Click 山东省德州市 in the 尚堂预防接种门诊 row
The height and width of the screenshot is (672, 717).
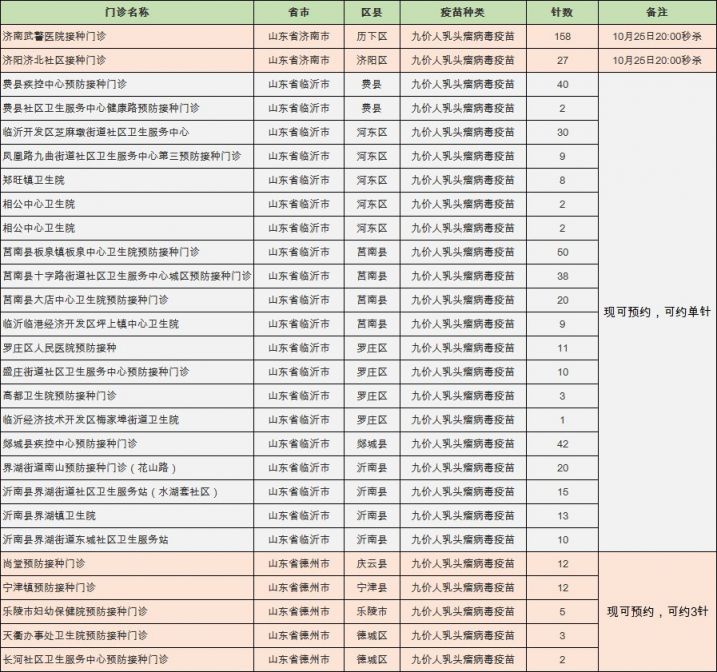click(299, 564)
